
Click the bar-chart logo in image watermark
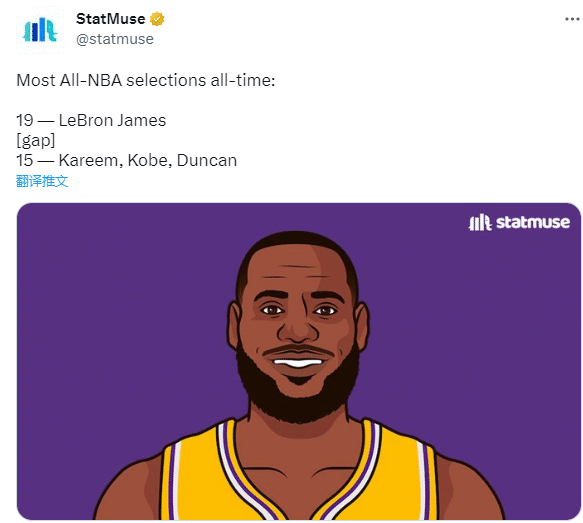tap(480, 222)
